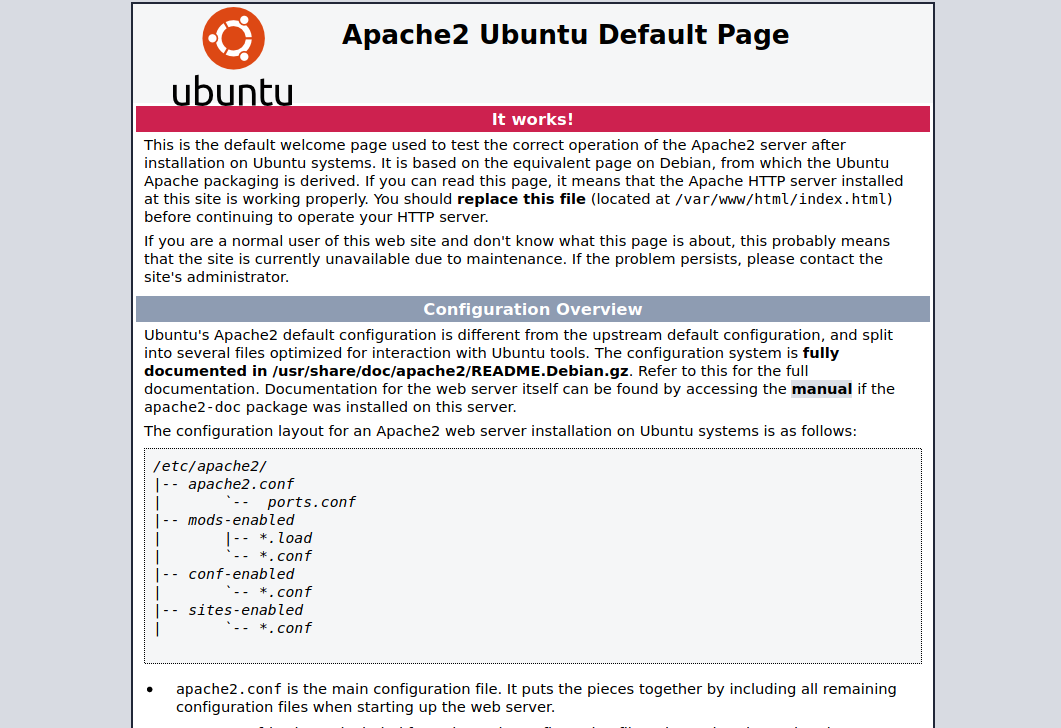The width and height of the screenshot is (1061, 728).
Task: Select the 'Configuration Overview' header bar
Action: pyautogui.click(x=532, y=309)
